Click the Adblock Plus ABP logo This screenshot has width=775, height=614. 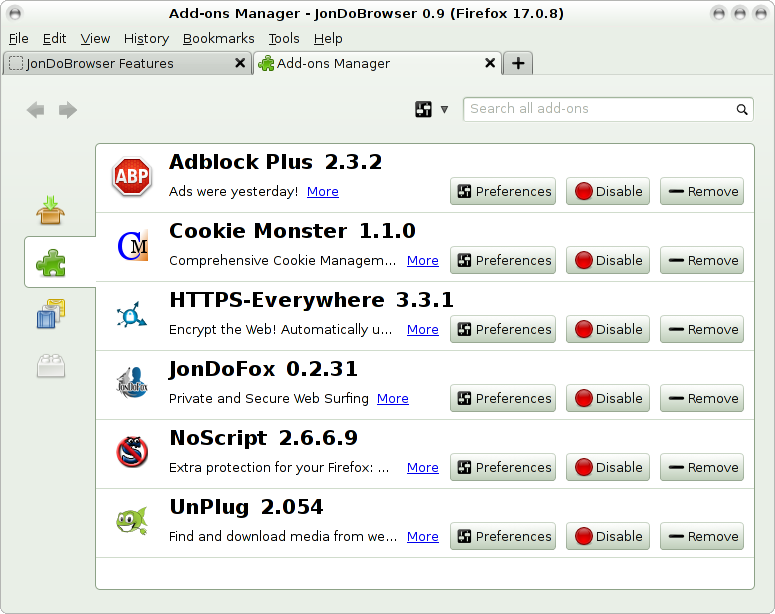pyautogui.click(x=131, y=176)
